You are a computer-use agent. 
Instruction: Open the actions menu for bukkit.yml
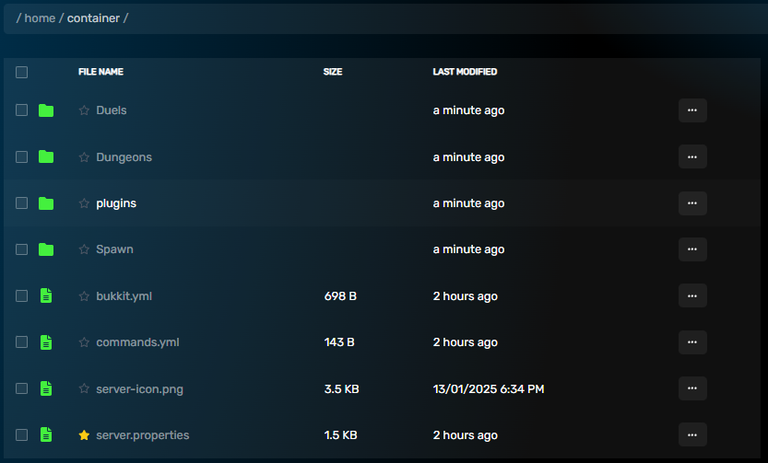click(692, 296)
